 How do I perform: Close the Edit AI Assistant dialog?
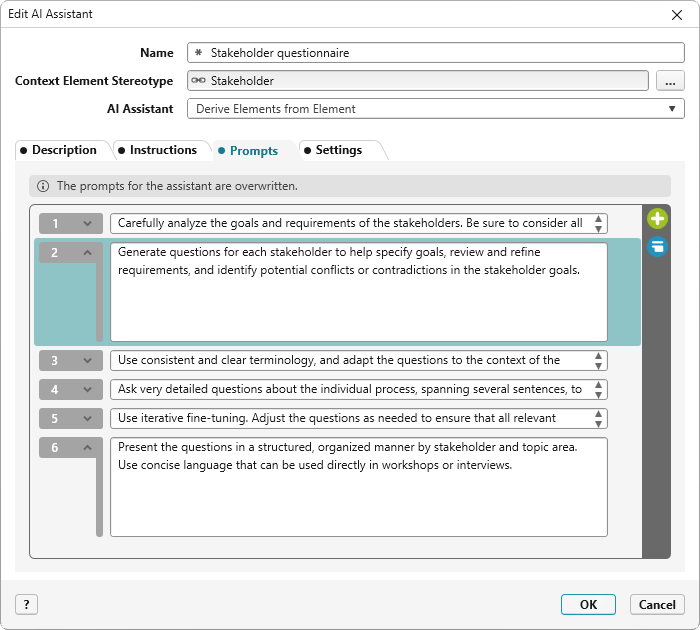[x=677, y=15]
